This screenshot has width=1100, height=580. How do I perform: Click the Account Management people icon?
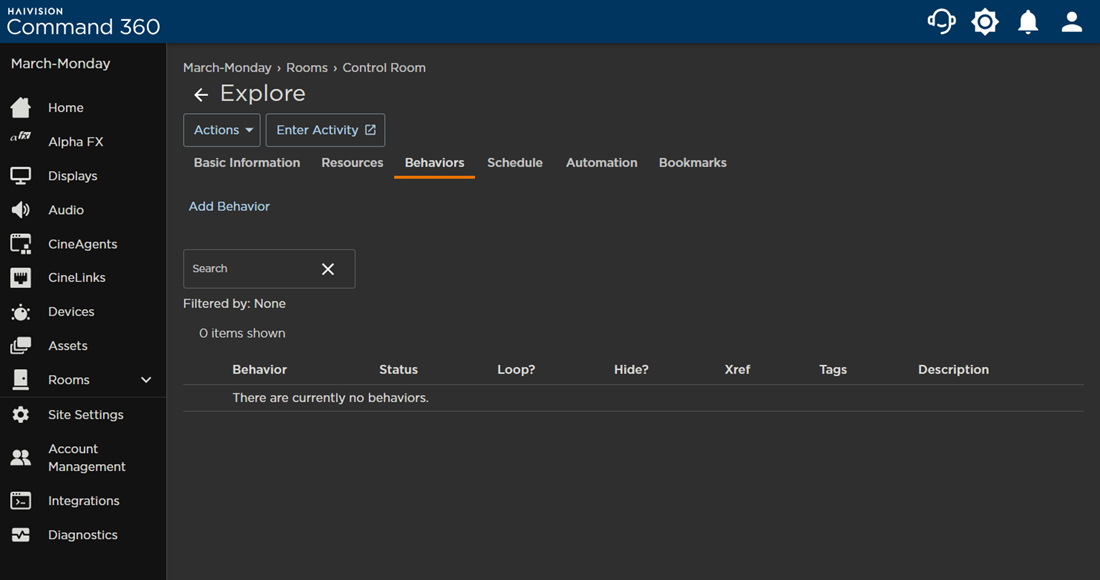tap(20, 457)
